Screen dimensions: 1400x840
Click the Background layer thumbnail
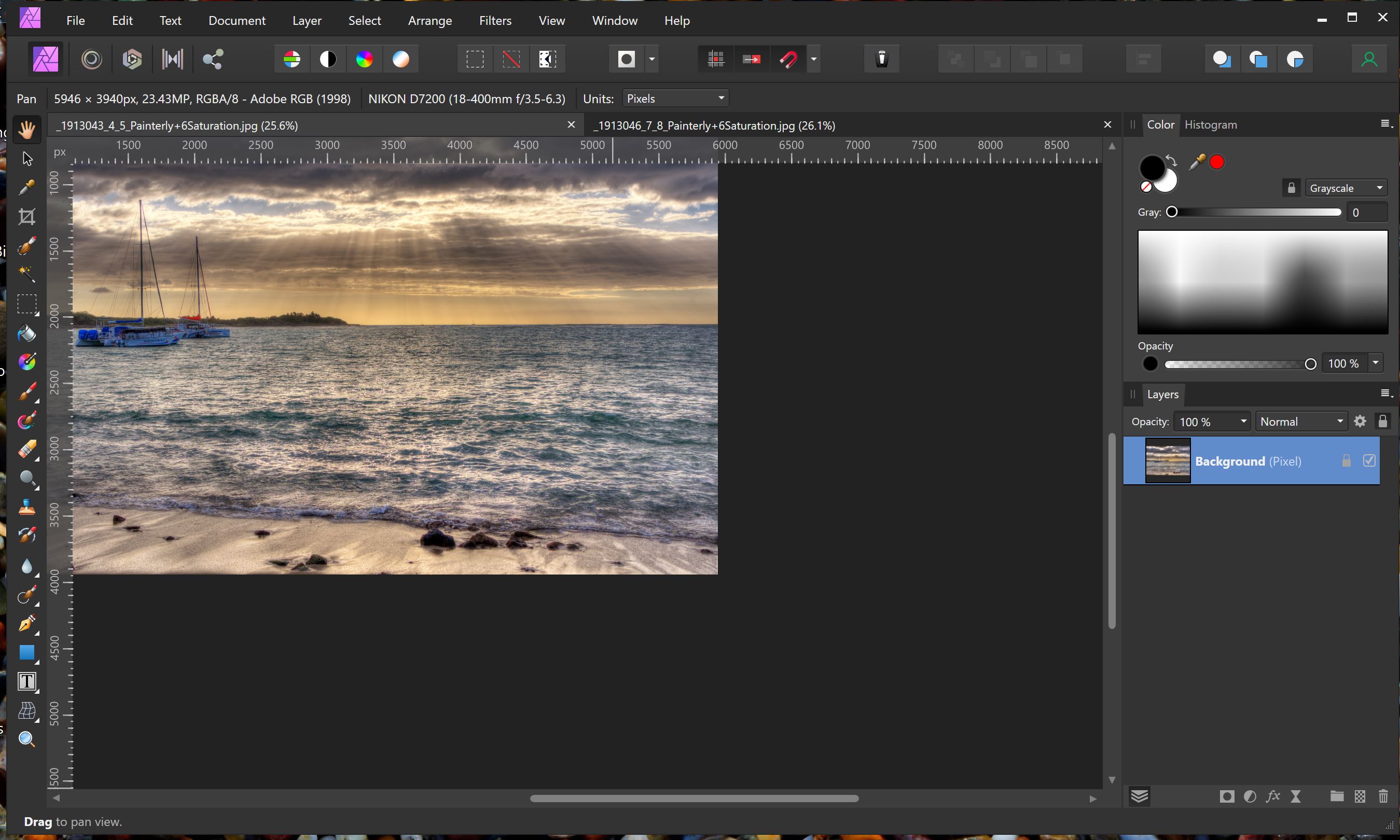[x=1167, y=461]
